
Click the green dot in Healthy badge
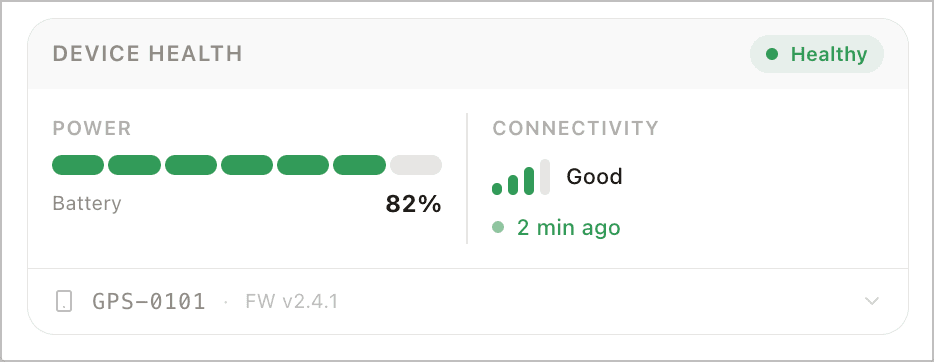point(772,54)
